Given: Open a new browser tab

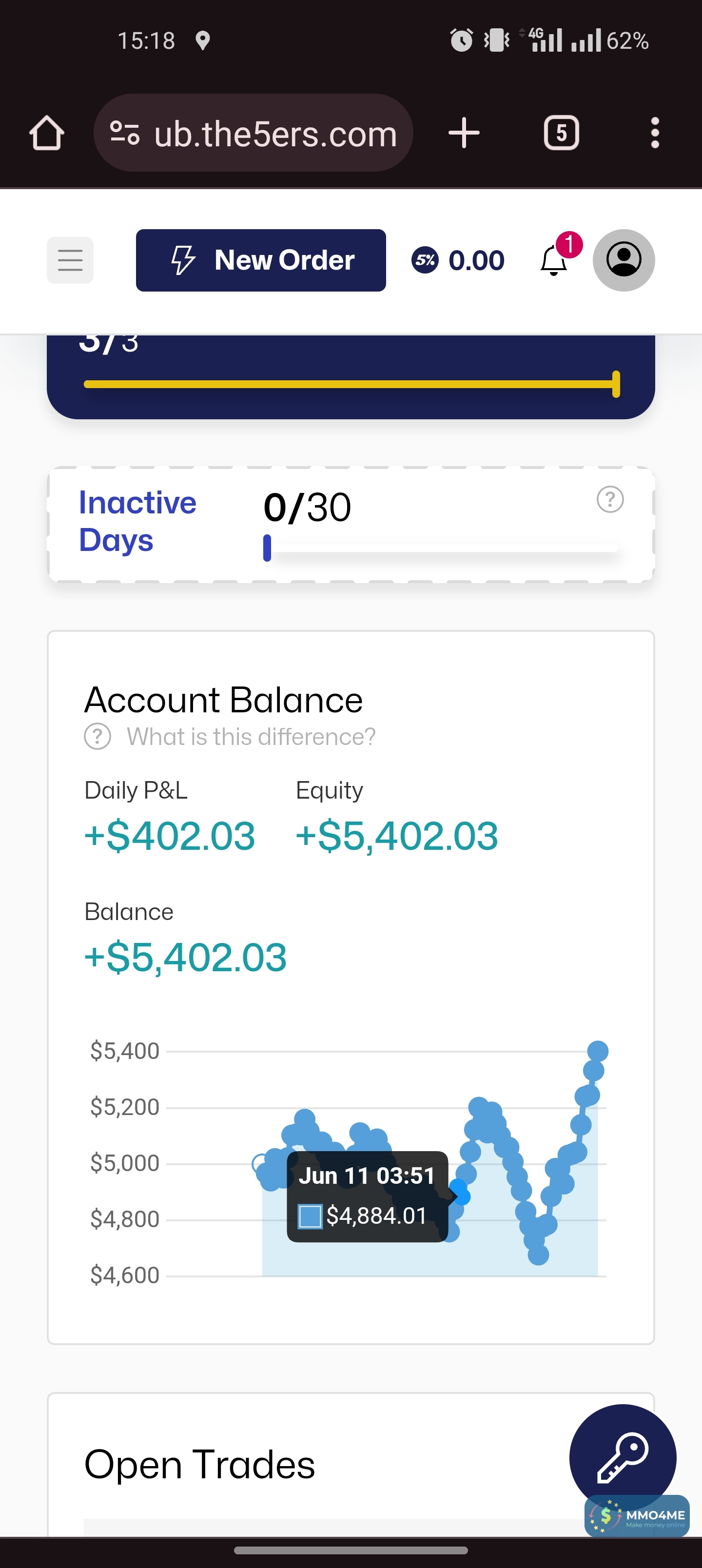Looking at the screenshot, I should click(x=464, y=133).
